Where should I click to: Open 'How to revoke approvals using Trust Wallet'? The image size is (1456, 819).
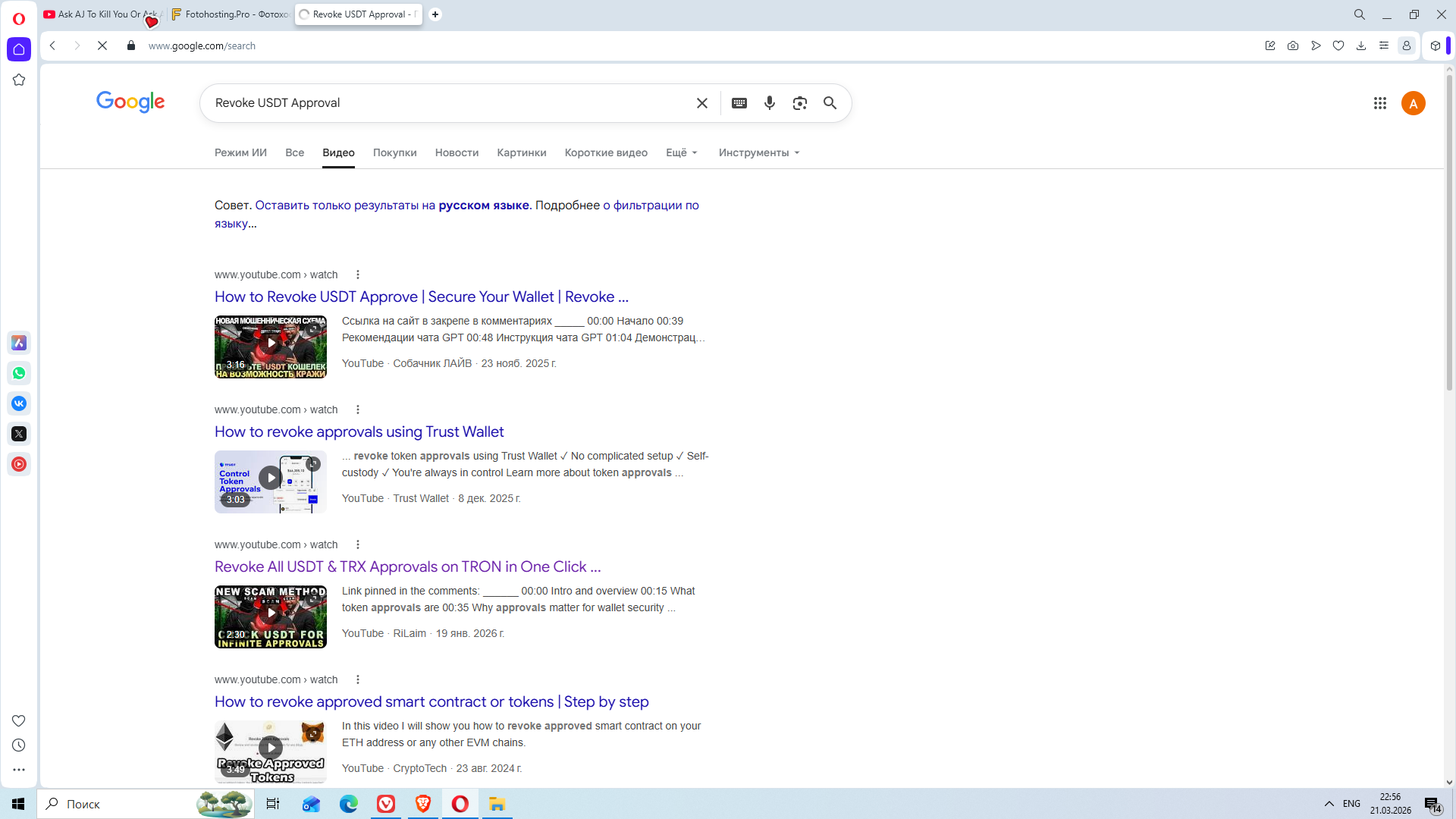coord(359,431)
